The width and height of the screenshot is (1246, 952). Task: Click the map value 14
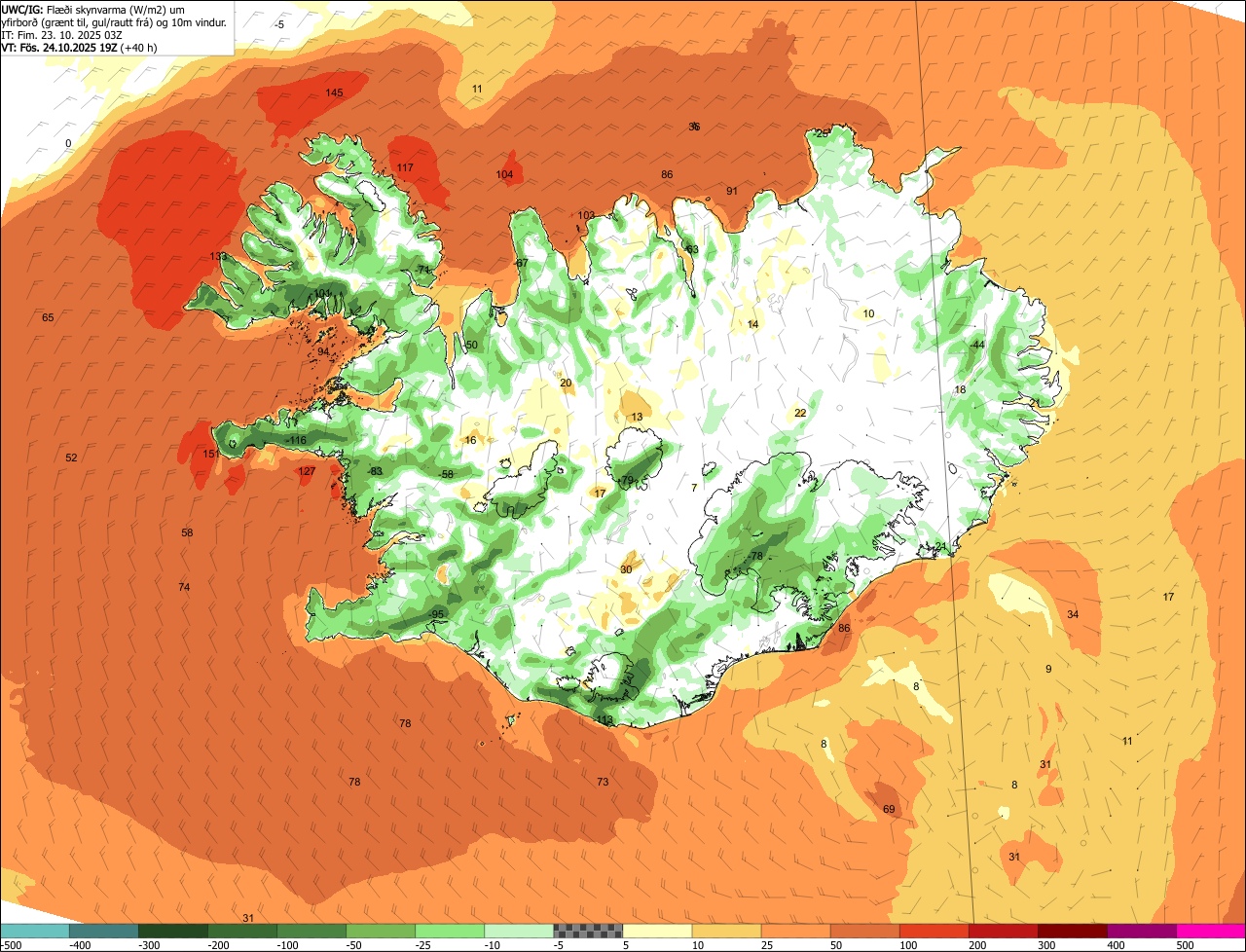752,325
